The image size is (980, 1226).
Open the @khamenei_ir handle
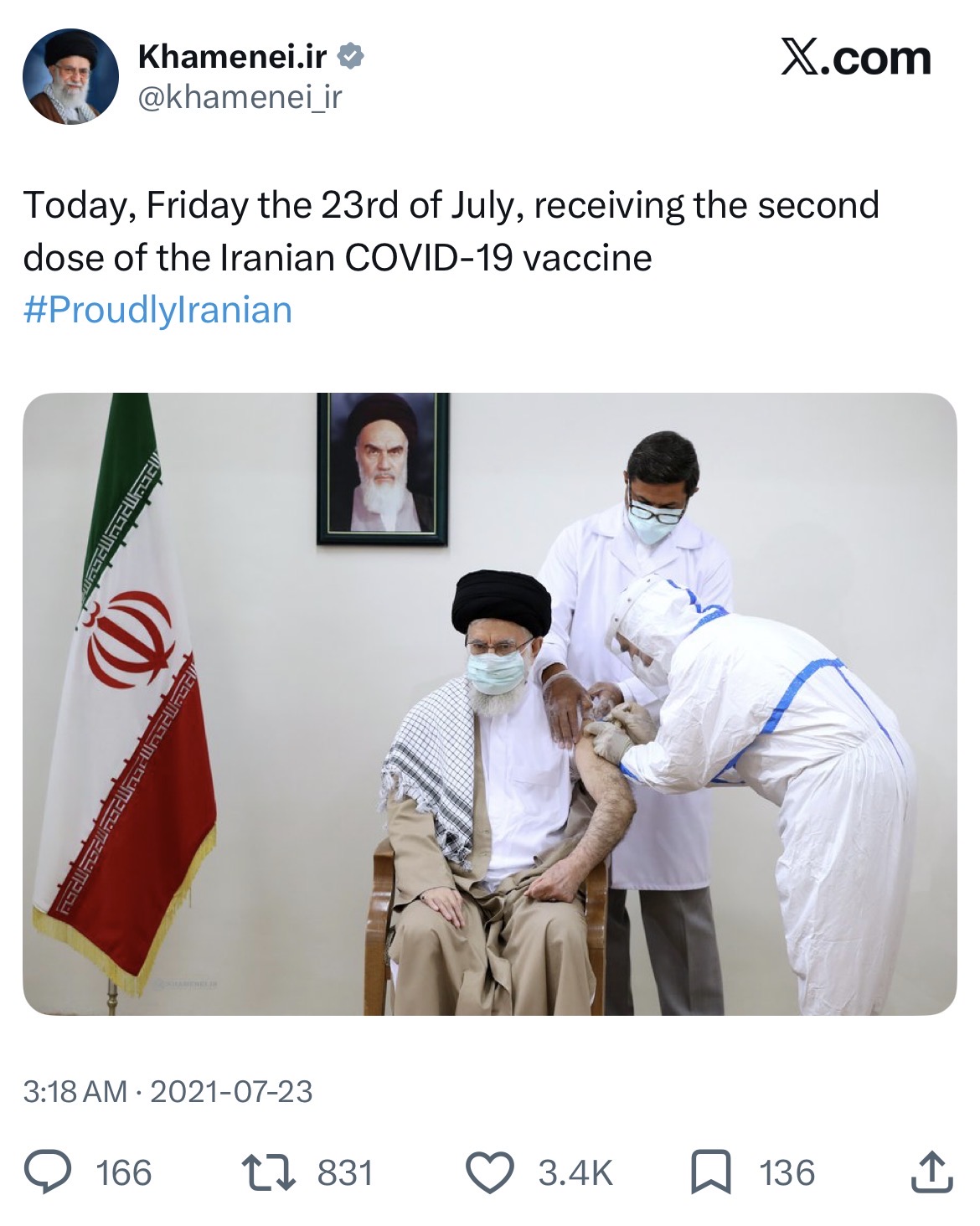(240, 98)
